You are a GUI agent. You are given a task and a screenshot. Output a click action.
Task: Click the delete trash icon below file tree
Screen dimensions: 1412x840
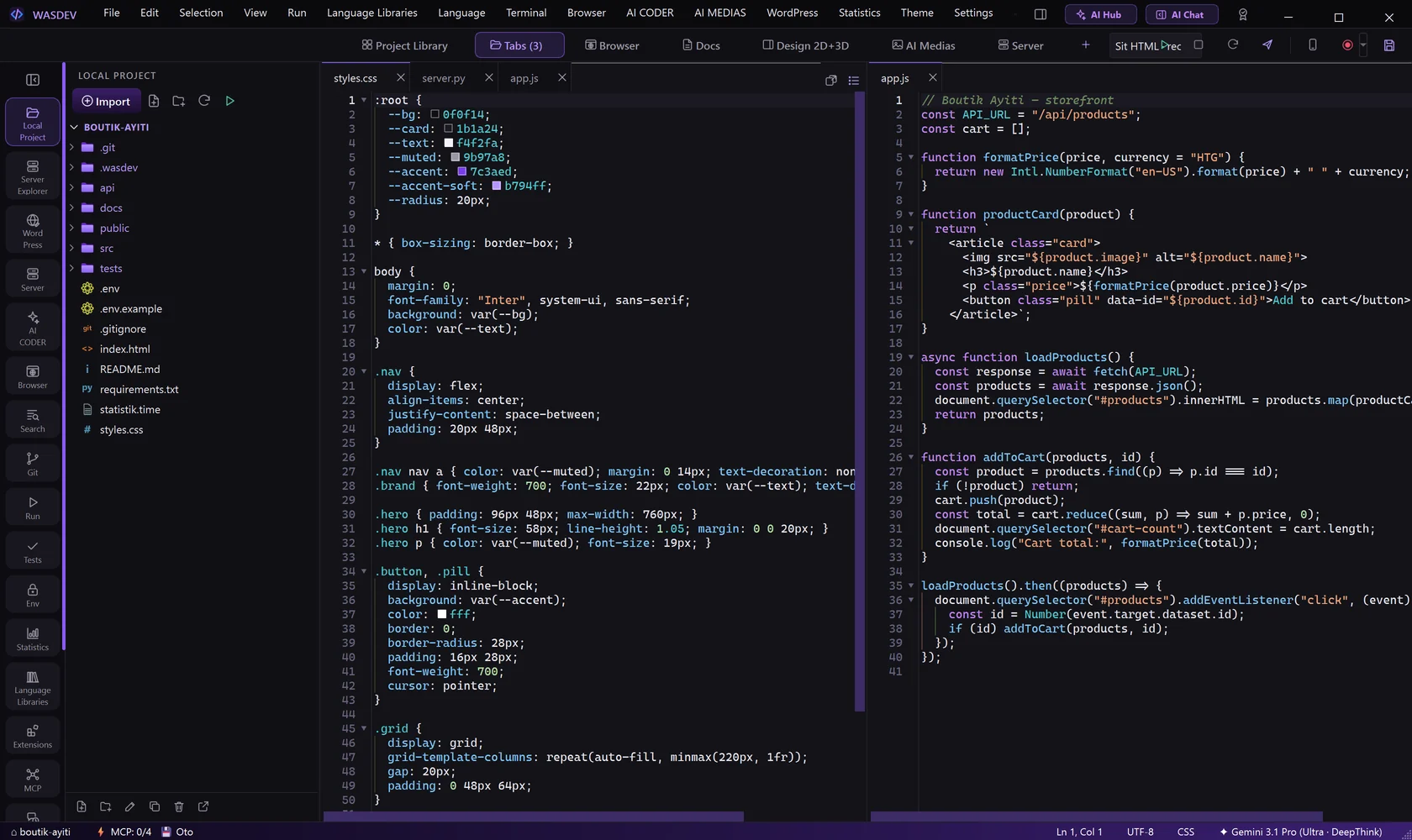pyautogui.click(x=179, y=806)
